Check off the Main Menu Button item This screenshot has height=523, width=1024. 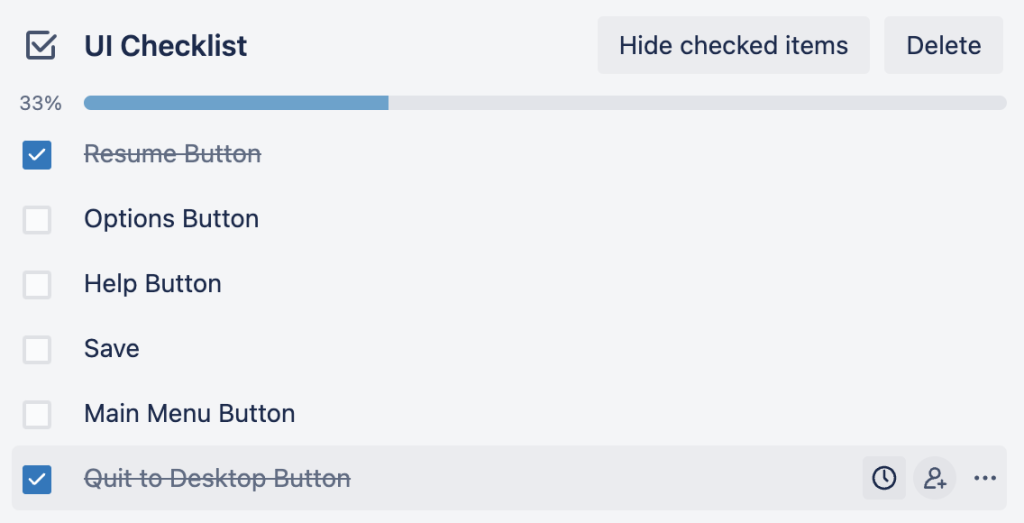[37, 414]
